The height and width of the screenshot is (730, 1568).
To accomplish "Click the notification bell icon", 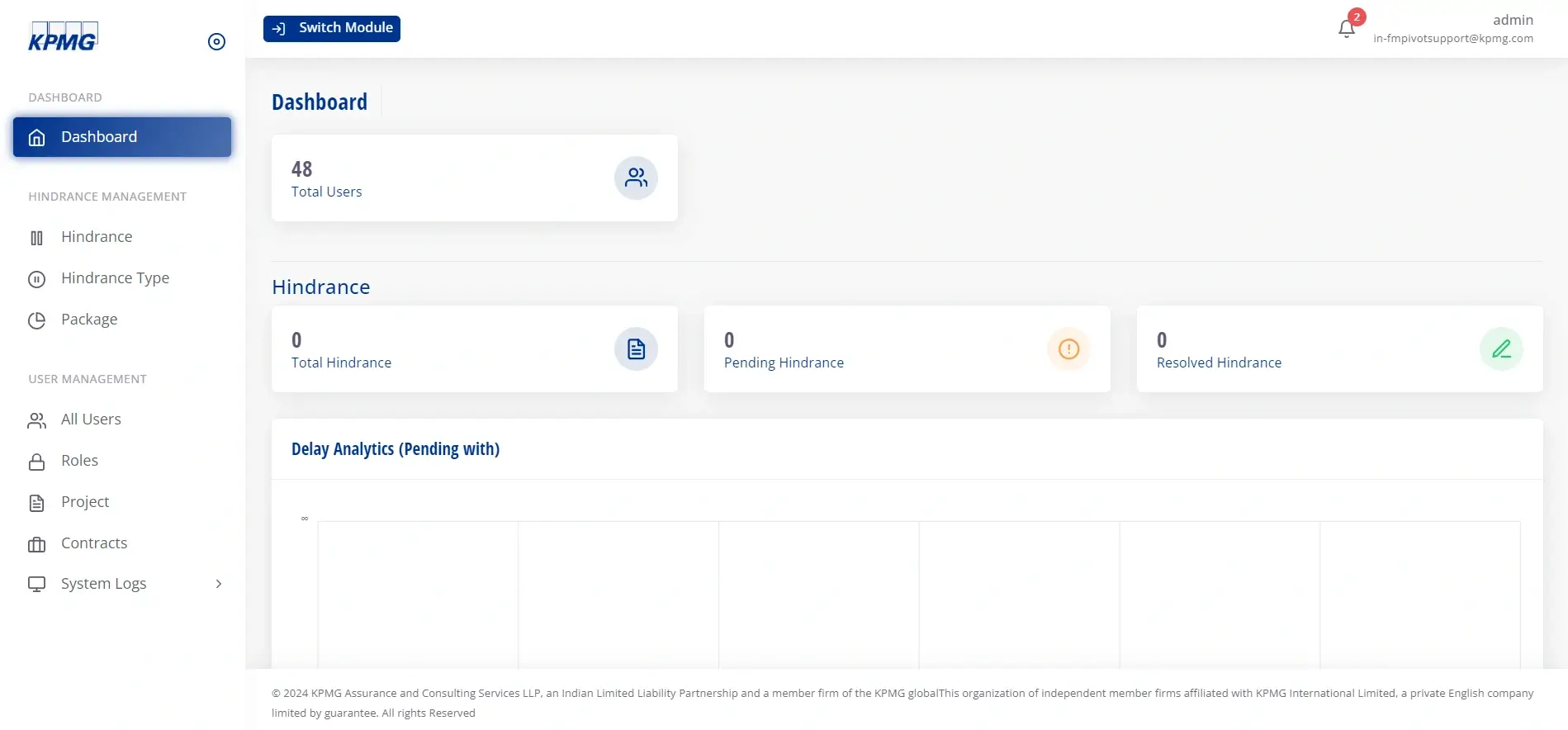I will coord(1346,29).
